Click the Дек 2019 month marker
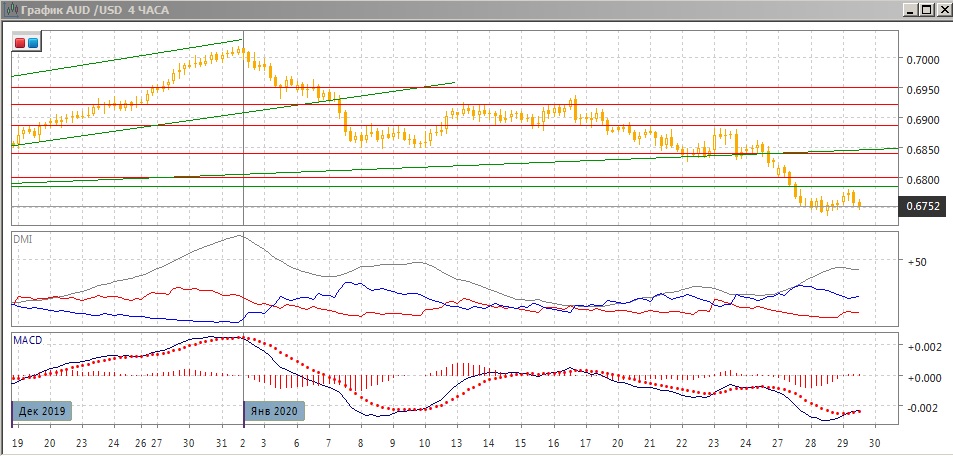 point(44,411)
